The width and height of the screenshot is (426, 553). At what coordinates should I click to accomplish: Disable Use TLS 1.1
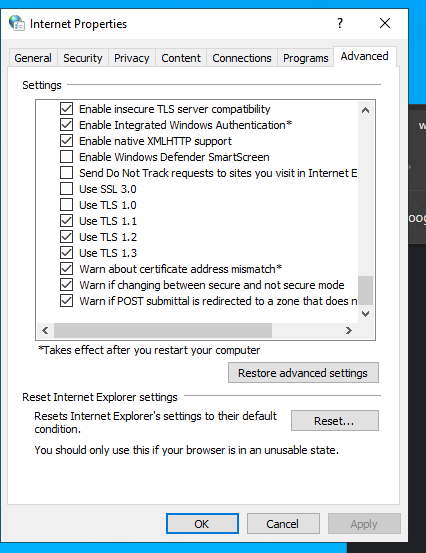66,221
